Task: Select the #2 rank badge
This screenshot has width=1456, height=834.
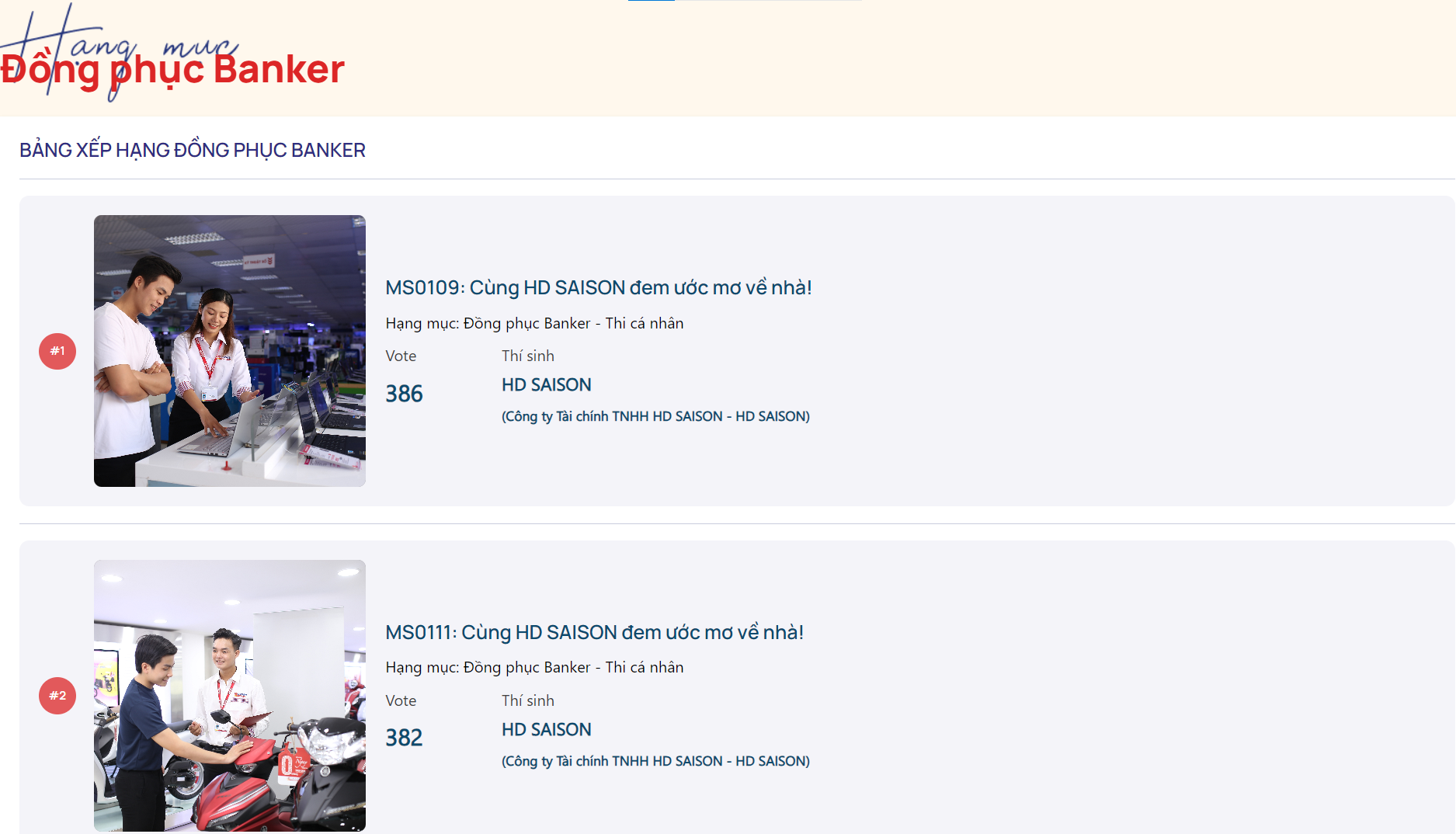Action: (x=57, y=696)
